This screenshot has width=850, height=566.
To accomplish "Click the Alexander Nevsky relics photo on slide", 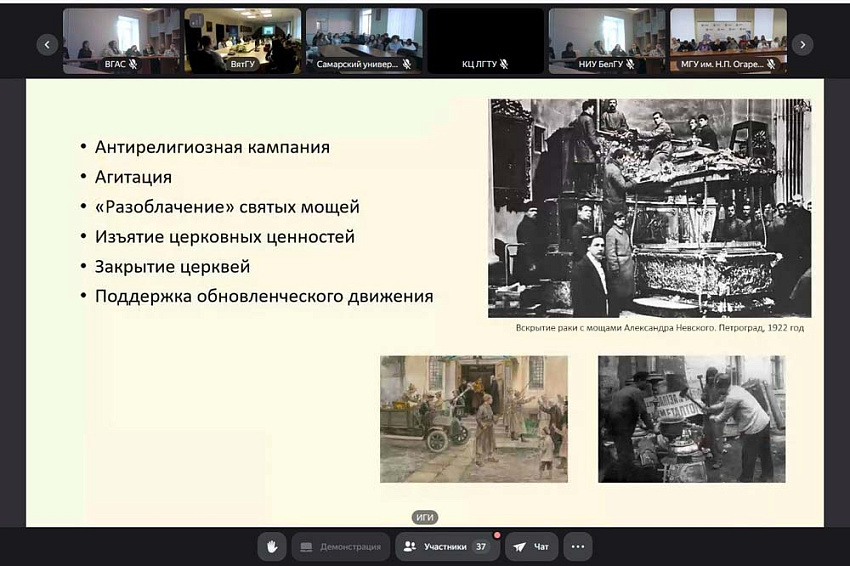I will point(649,208).
